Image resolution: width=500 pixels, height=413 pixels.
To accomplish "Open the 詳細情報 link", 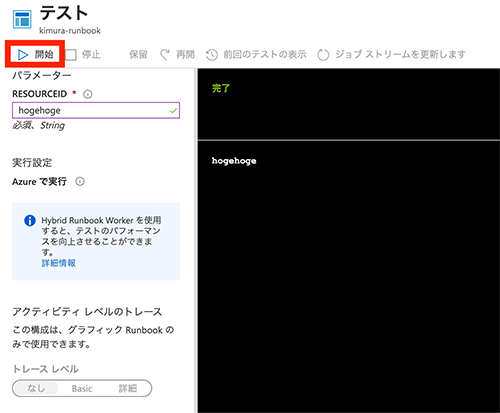I will tap(58, 263).
